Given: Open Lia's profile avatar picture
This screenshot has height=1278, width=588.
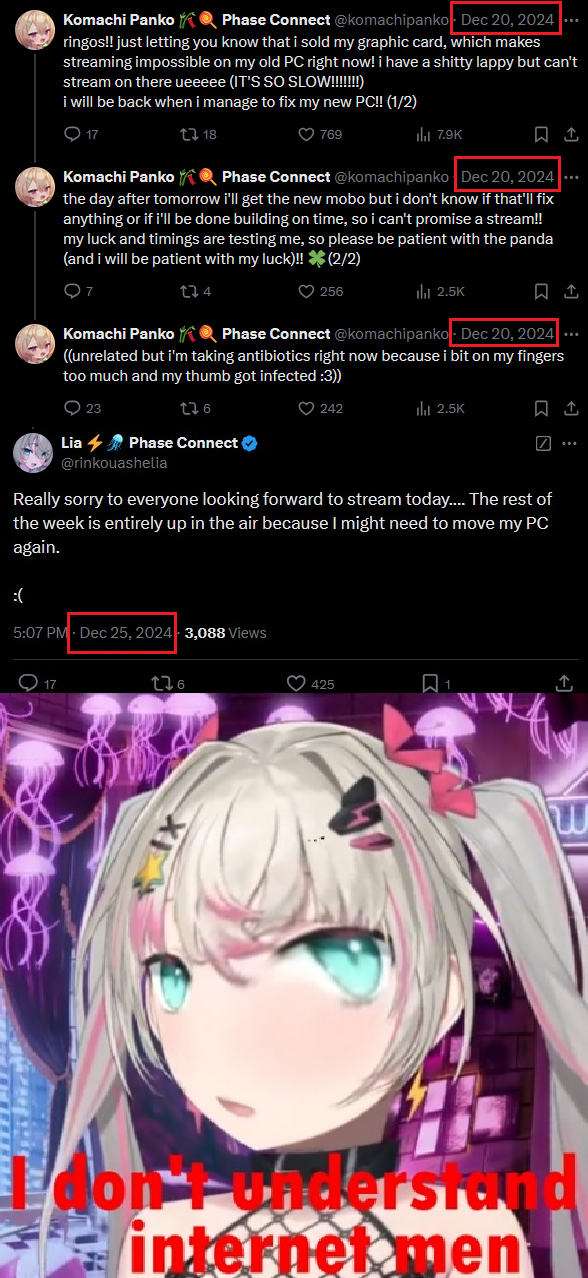Looking at the screenshot, I should click(33, 452).
